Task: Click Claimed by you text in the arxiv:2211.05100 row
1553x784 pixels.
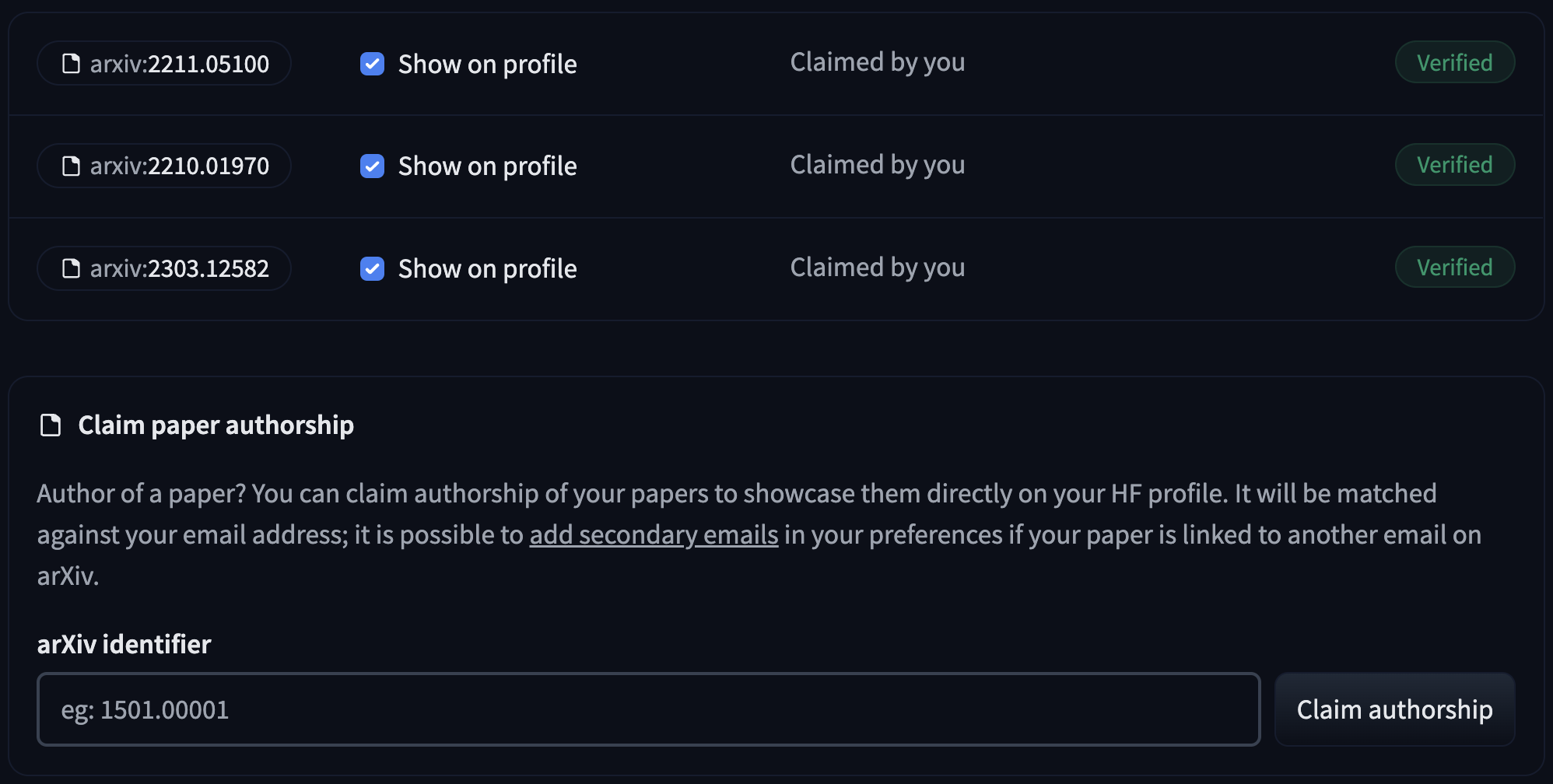Action: [877, 62]
